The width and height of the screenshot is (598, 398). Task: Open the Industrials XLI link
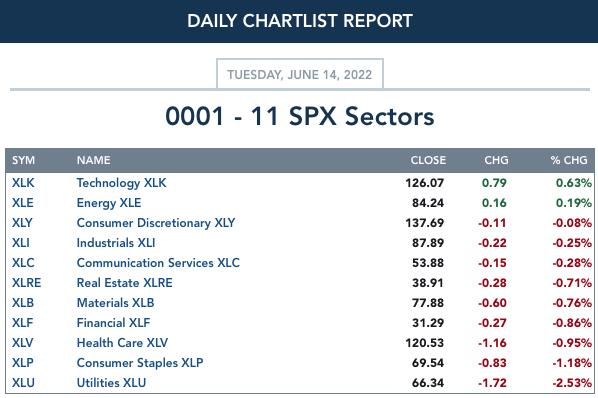(x=116, y=243)
